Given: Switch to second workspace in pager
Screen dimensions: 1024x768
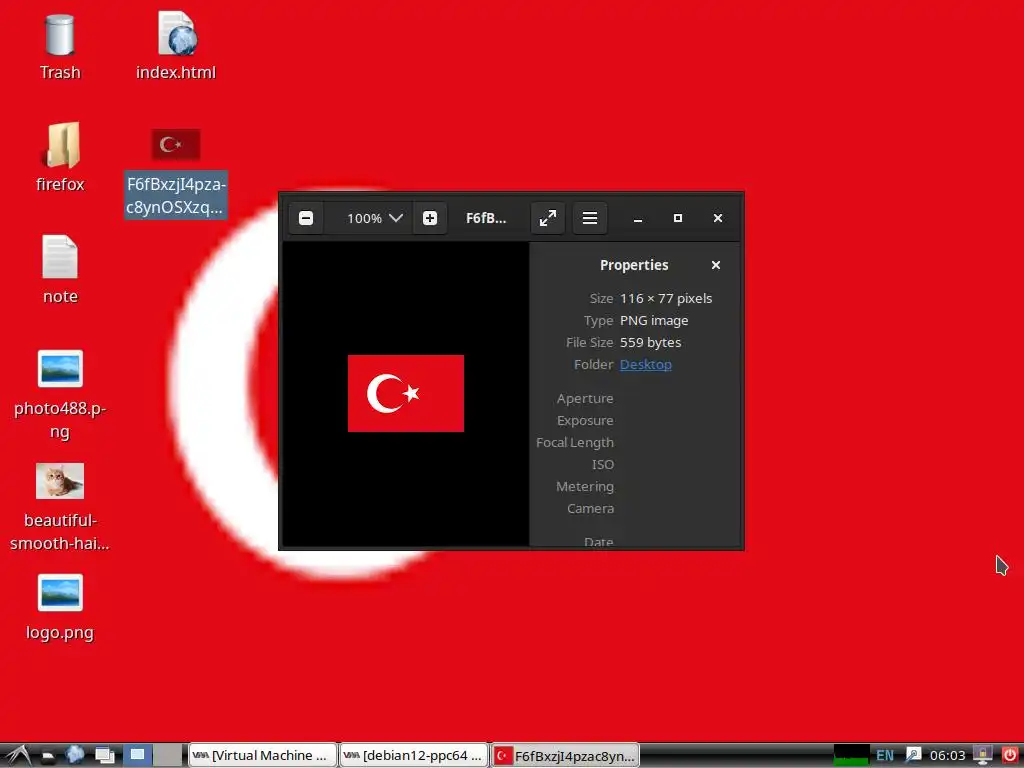Looking at the screenshot, I should (x=168, y=755).
